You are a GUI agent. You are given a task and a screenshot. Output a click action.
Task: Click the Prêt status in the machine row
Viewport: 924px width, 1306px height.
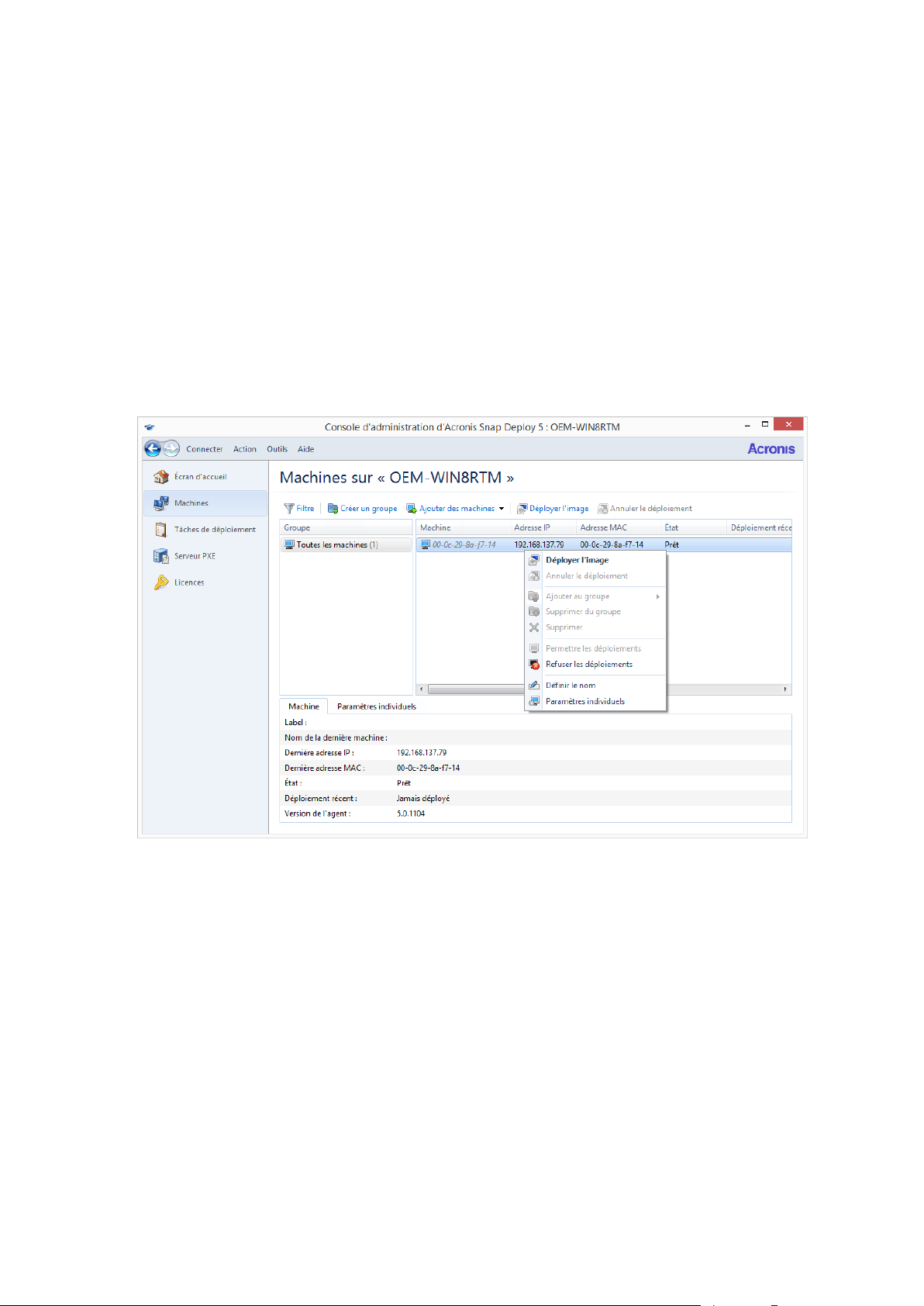[x=671, y=544]
